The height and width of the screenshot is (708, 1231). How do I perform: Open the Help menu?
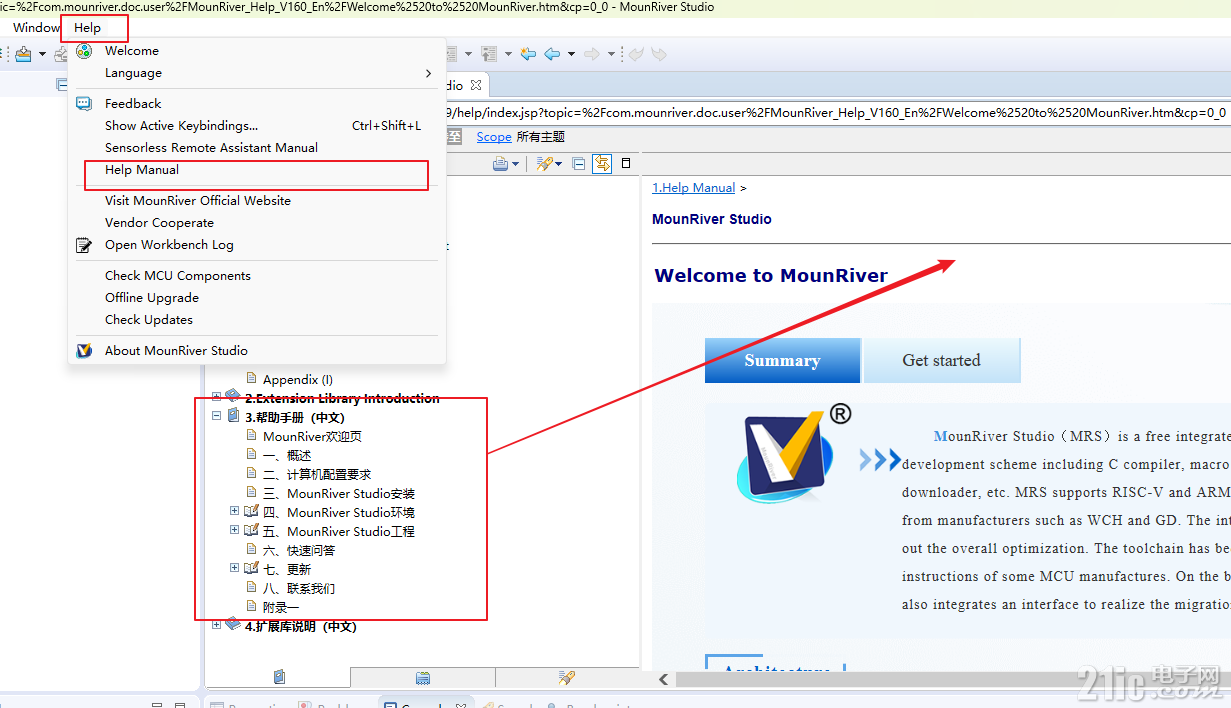[x=88, y=28]
